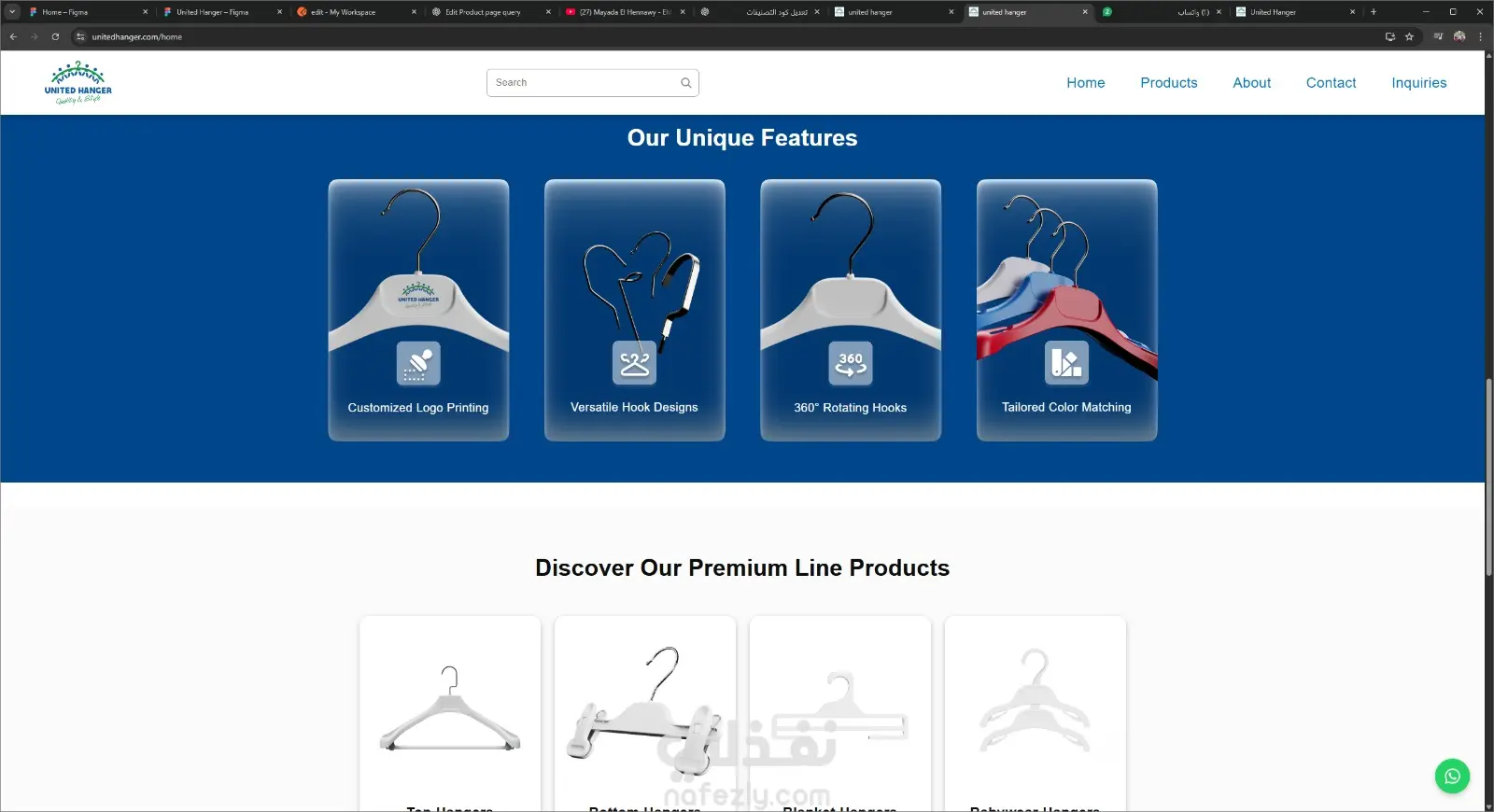
Task: Click the Customized Logo Printing icon
Action: click(x=418, y=363)
